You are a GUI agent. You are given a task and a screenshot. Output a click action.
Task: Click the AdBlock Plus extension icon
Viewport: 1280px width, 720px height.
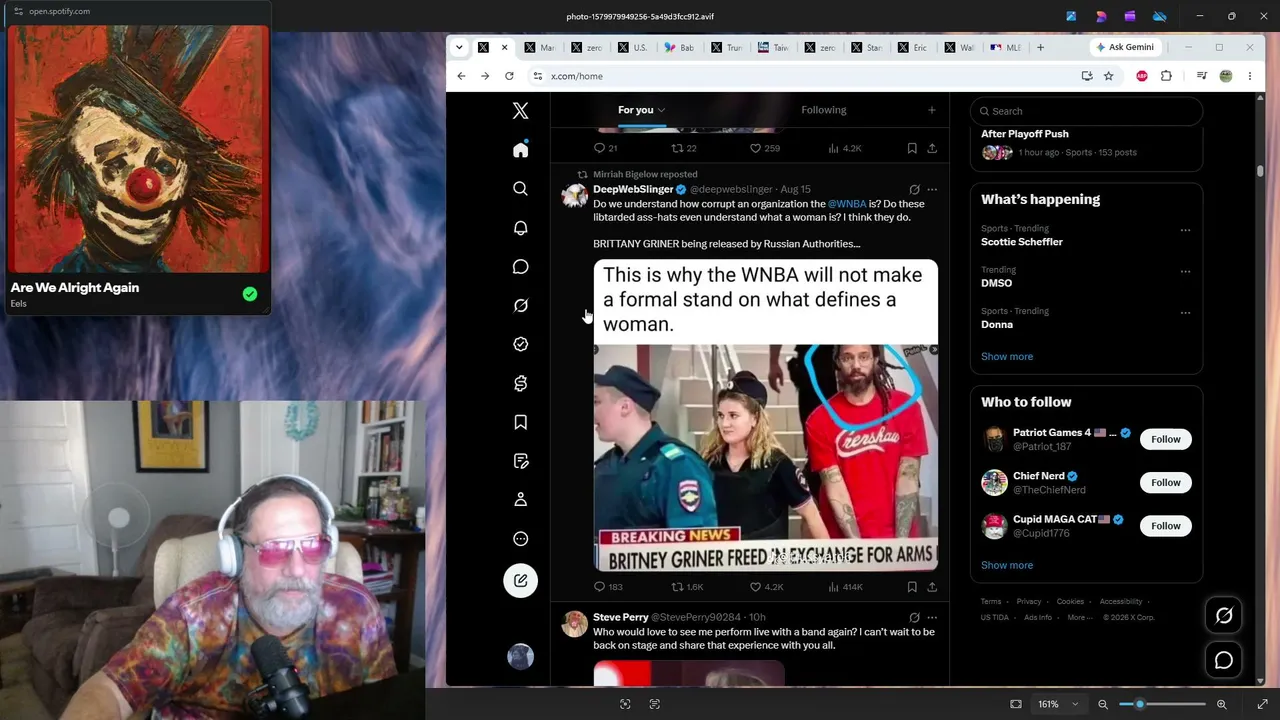[x=1142, y=76]
